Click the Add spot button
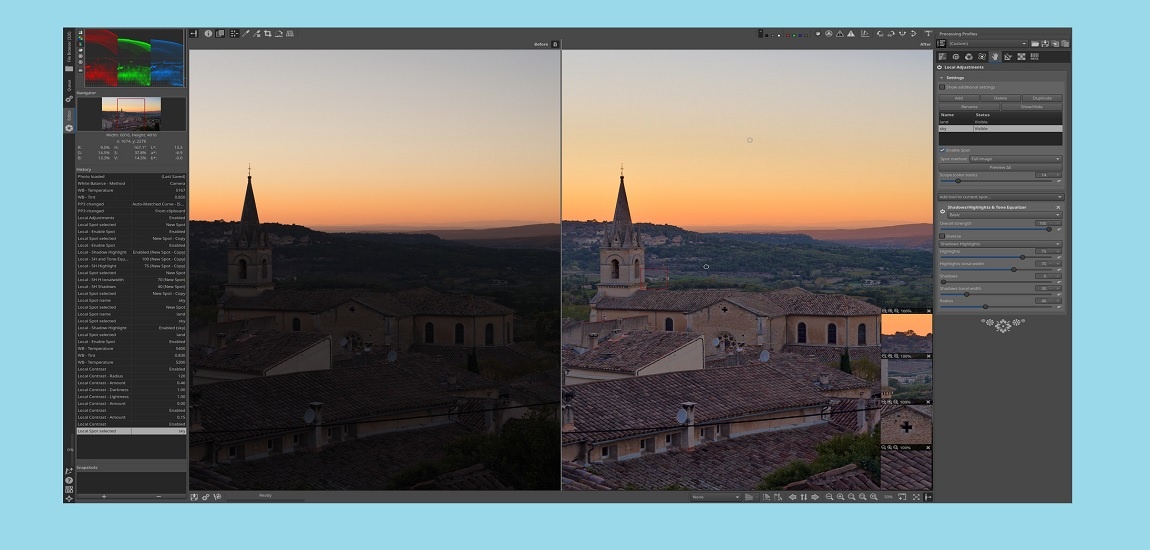The image size is (1150, 550). tap(959, 98)
